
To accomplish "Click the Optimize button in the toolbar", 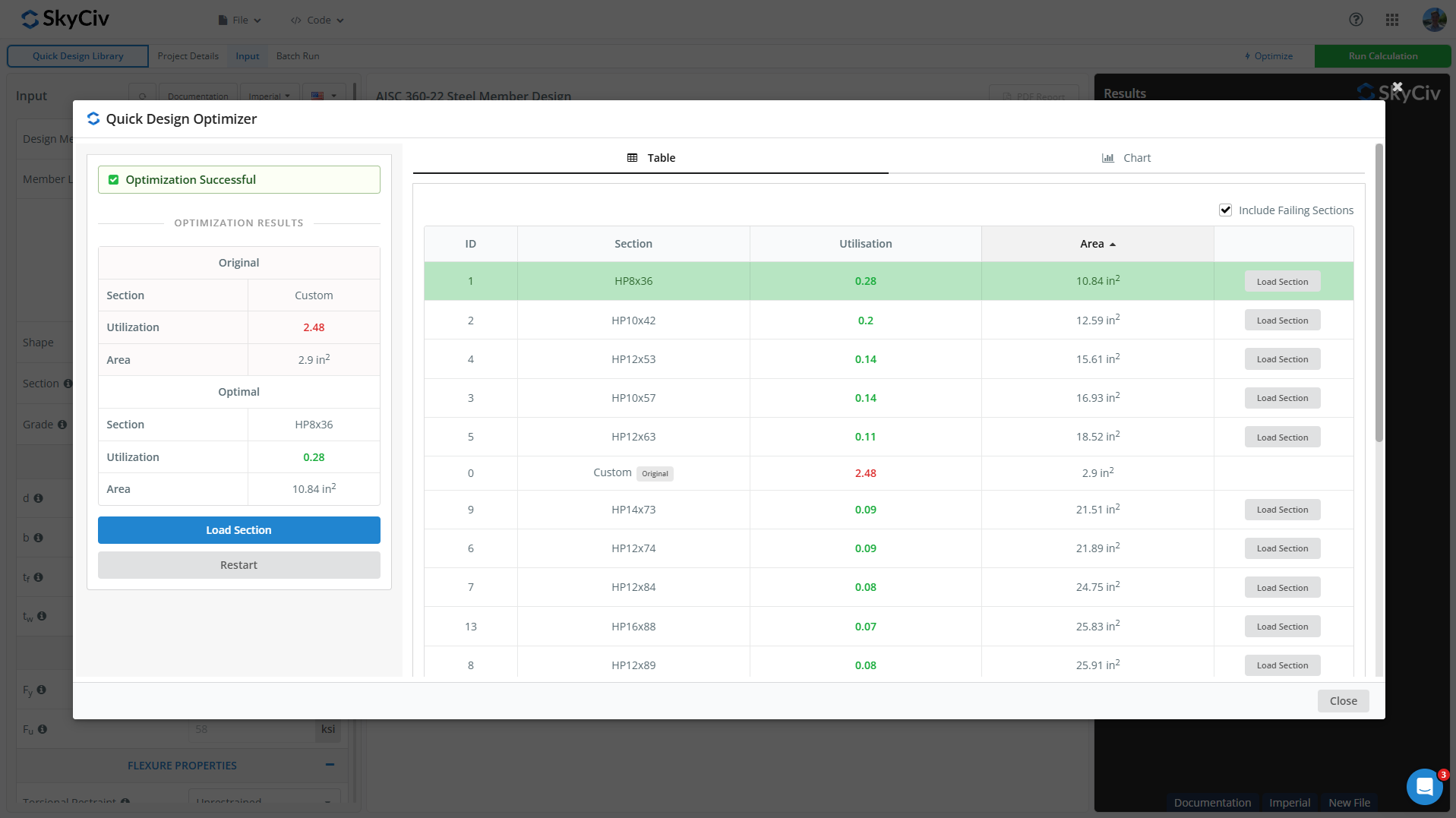I will click(x=1269, y=56).
